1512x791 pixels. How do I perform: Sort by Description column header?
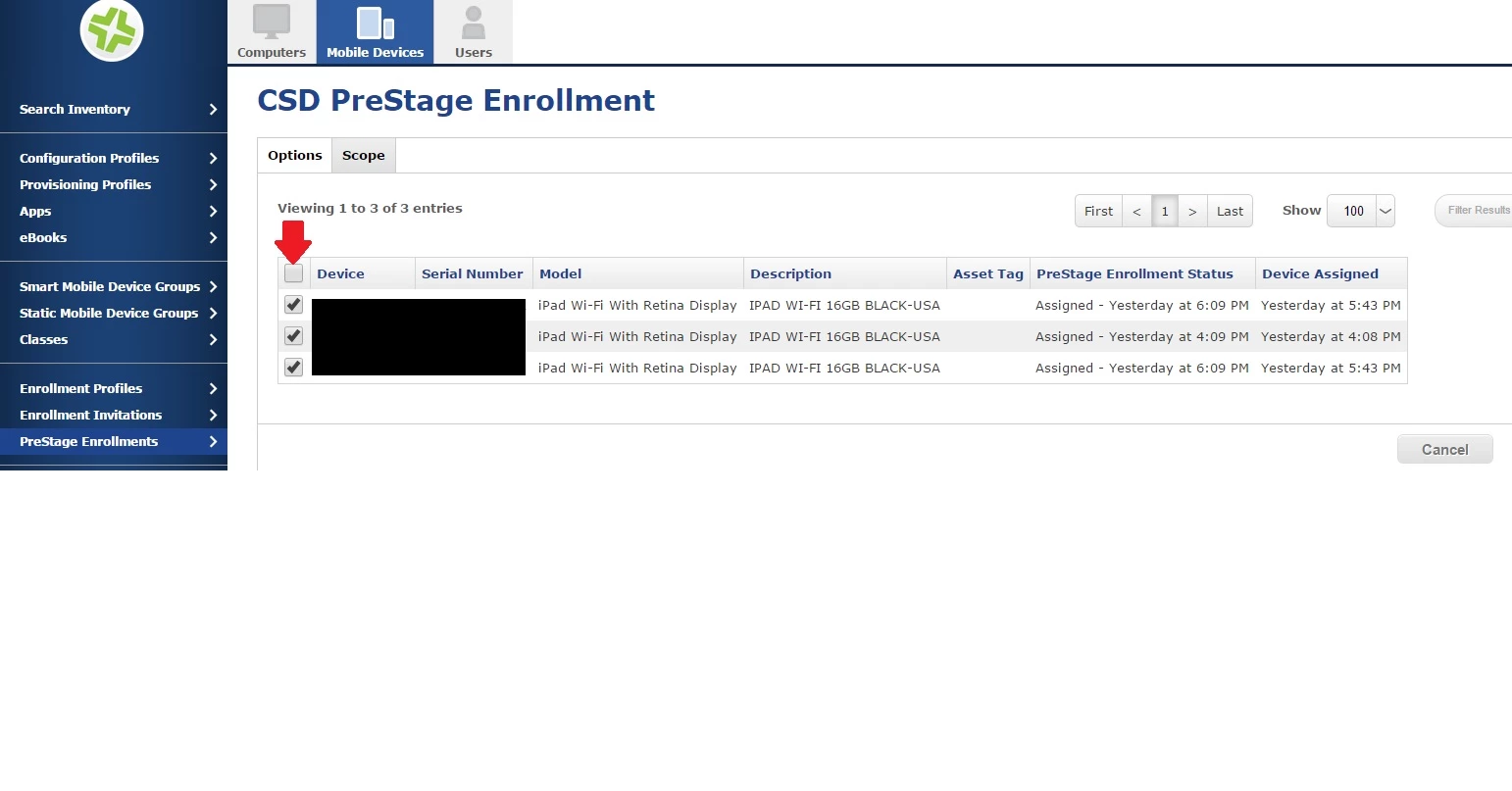point(790,273)
